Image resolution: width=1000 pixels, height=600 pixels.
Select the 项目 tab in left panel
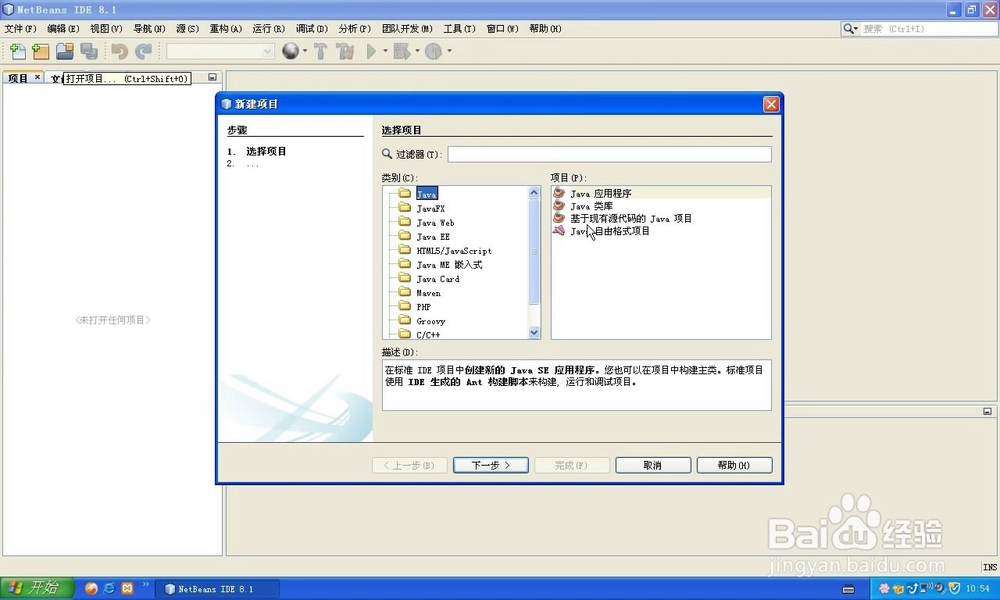(x=18, y=78)
